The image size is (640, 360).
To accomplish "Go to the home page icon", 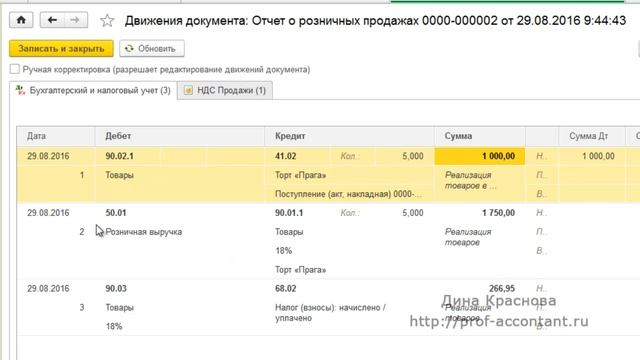I will [x=21, y=20].
